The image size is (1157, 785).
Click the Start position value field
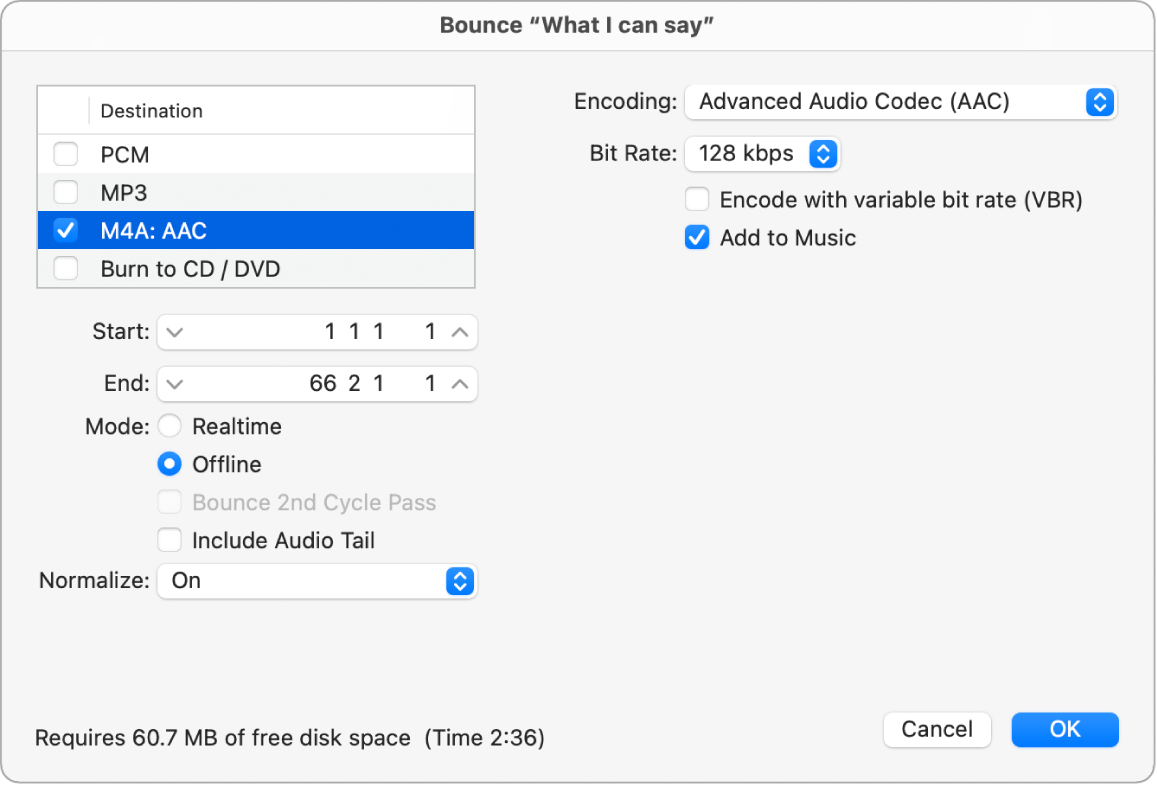(x=317, y=332)
